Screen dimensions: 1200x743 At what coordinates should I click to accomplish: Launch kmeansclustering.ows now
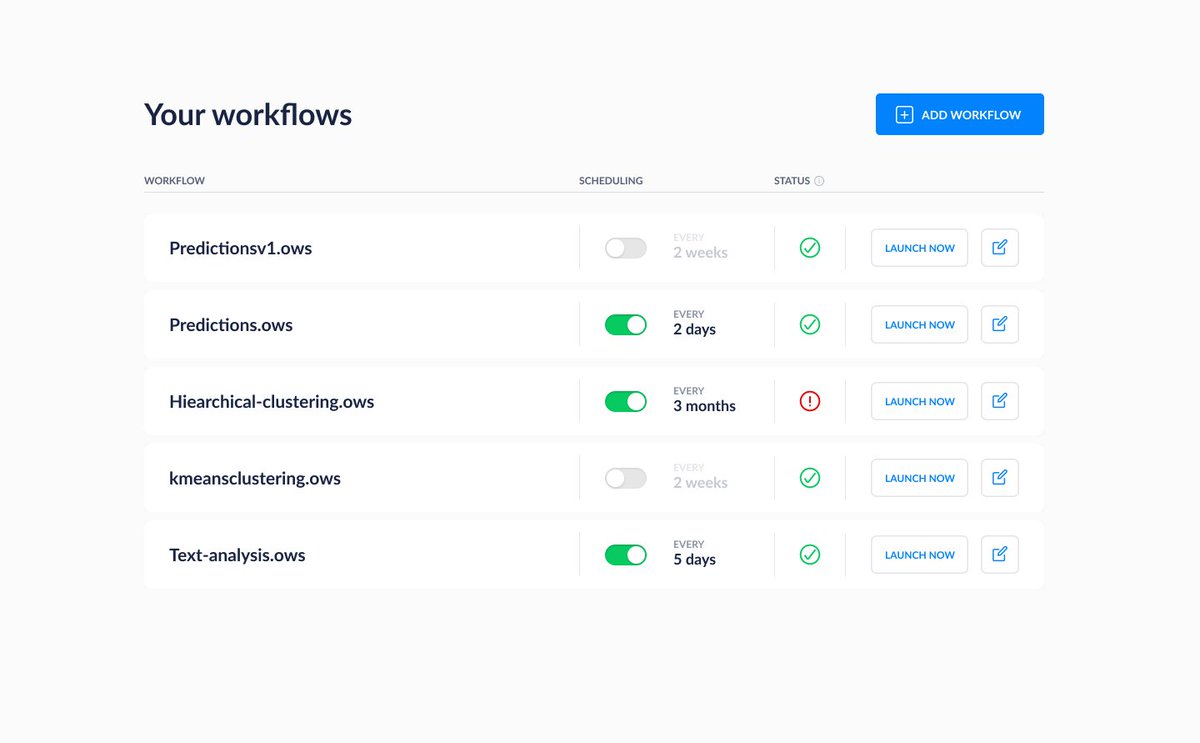(x=919, y=478)
